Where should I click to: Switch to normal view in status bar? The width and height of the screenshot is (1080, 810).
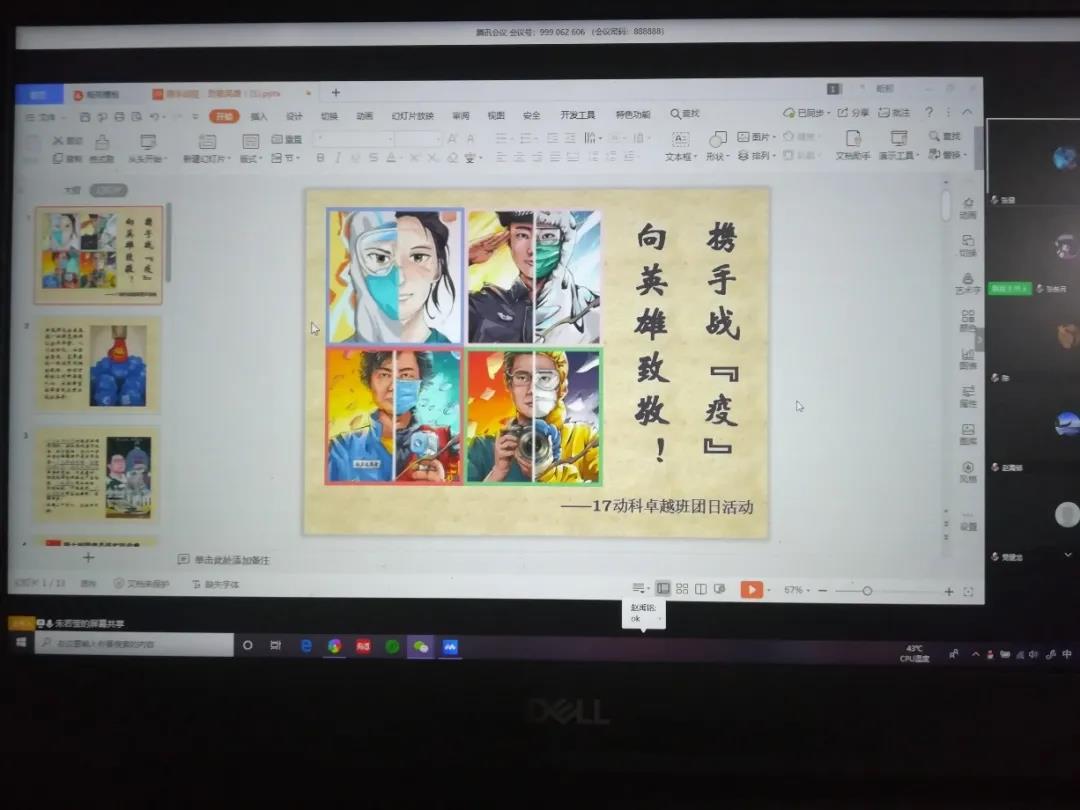click(x=663, y=589)
